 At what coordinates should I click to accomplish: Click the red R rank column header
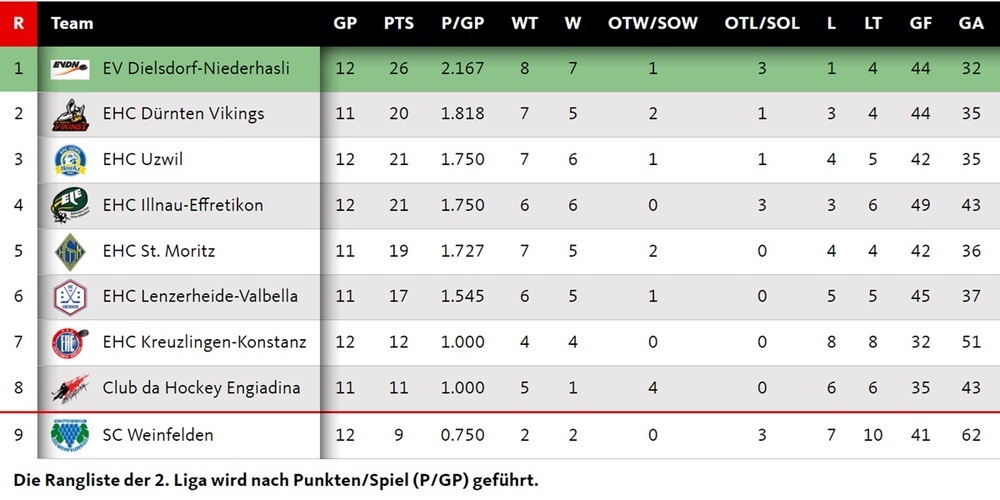click(x=19, y=23)
